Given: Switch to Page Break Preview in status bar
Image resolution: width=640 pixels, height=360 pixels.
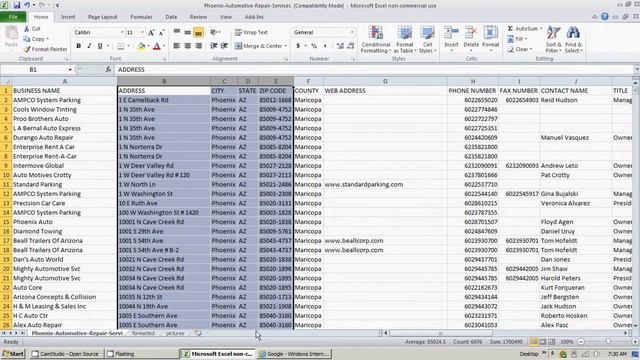Looking at the screenshot, I should [x=552, y=342].
